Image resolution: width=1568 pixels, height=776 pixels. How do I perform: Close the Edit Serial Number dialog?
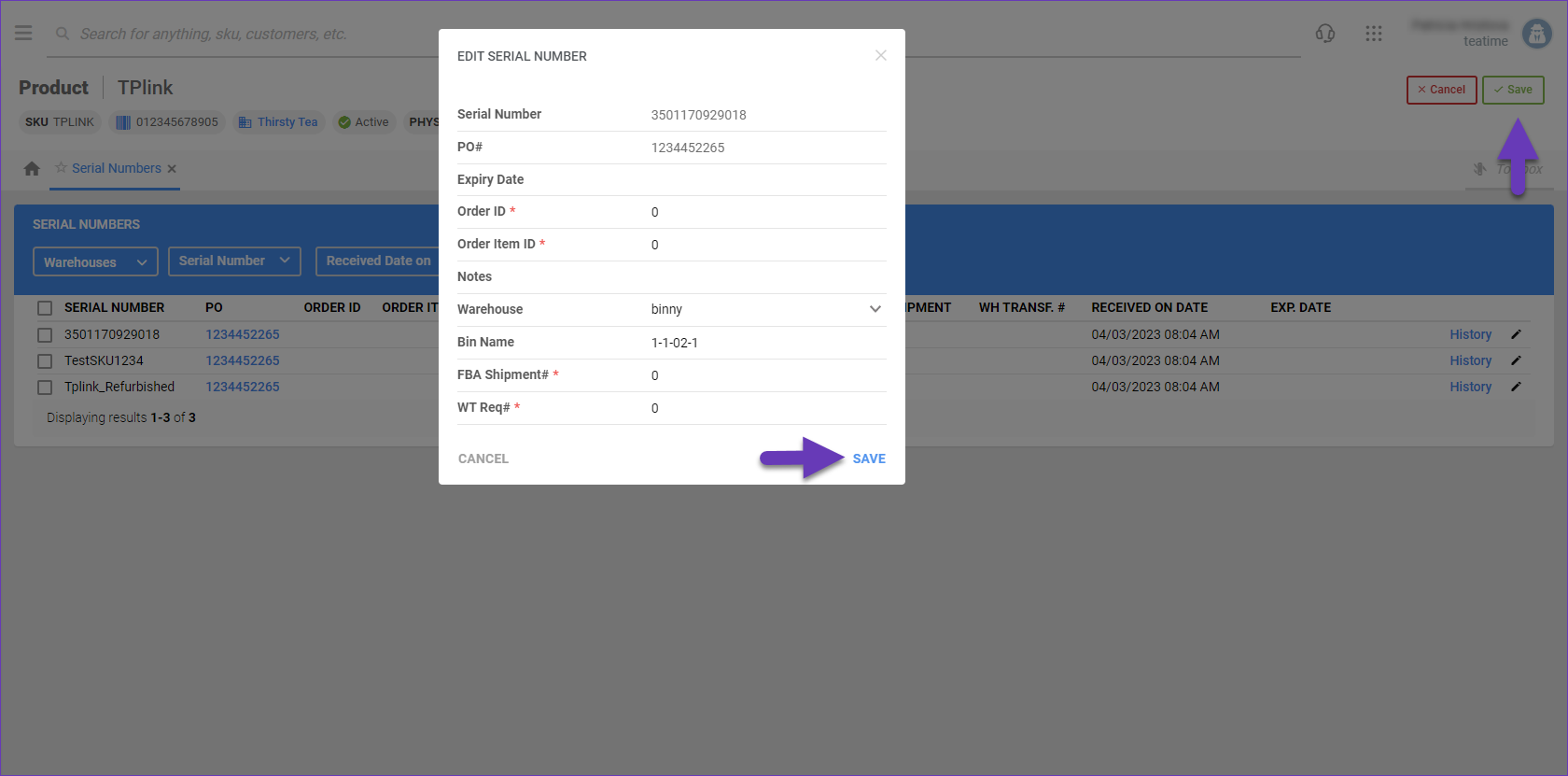click(880, 56)
